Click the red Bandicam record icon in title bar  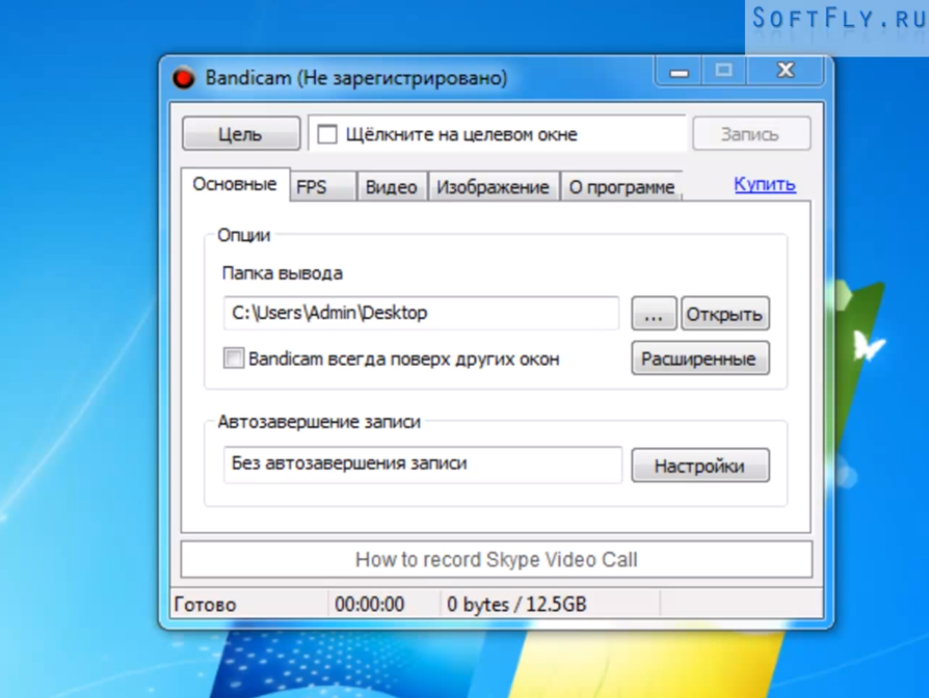point(183,78)
